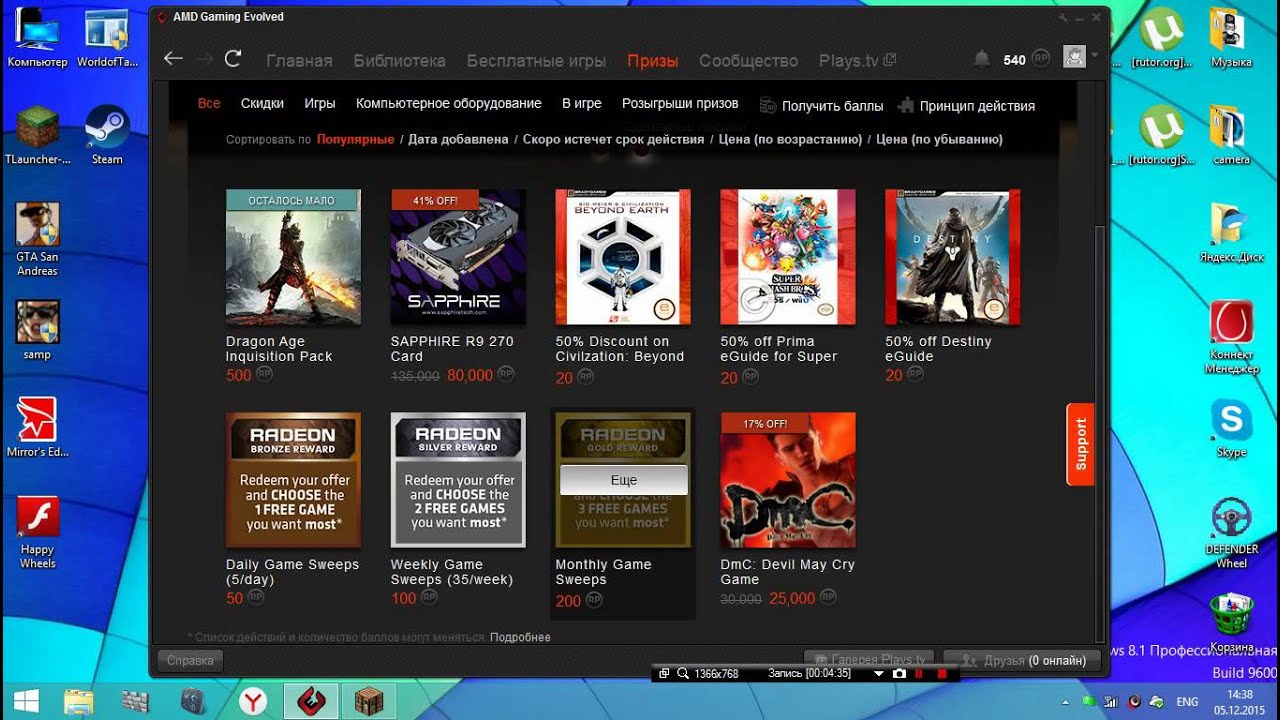The width and height of the screenshot is (1280, 720).
Task: Sort by Дата добавлена
Action: coord(458,140)
